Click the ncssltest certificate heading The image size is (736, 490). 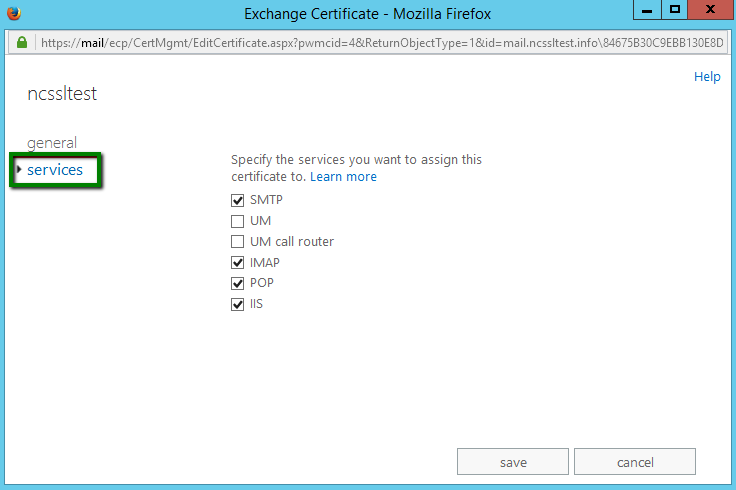(x=62, y=94)
